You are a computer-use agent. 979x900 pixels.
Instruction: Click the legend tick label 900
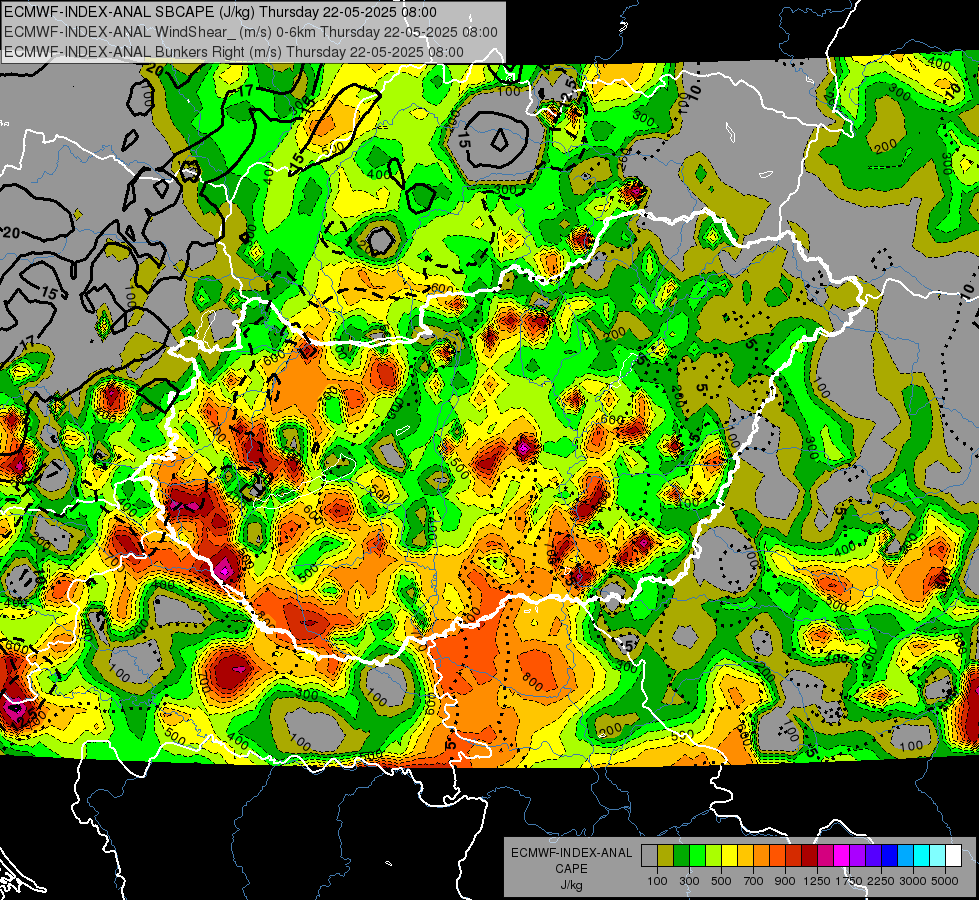click(x=785, y=881)
